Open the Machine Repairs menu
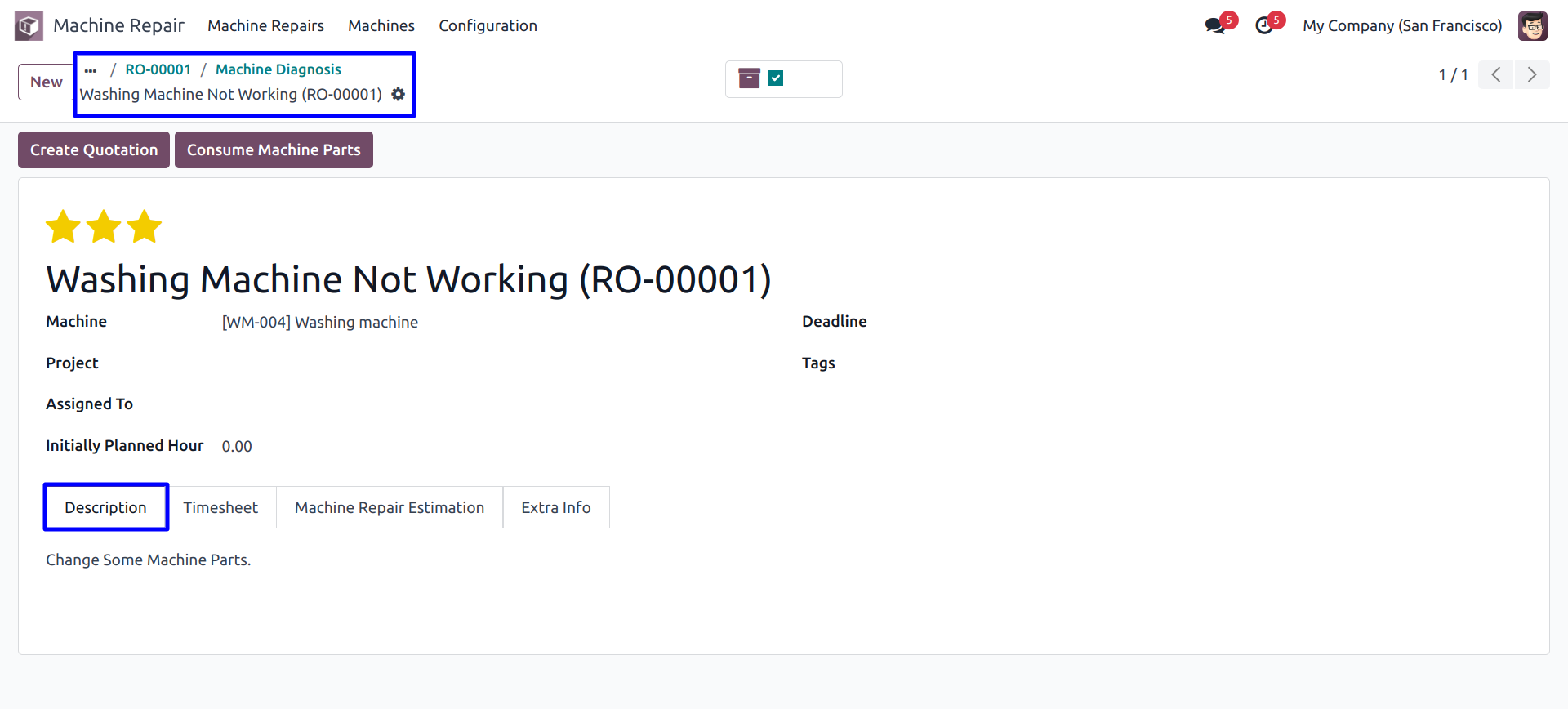 point(265,25)
